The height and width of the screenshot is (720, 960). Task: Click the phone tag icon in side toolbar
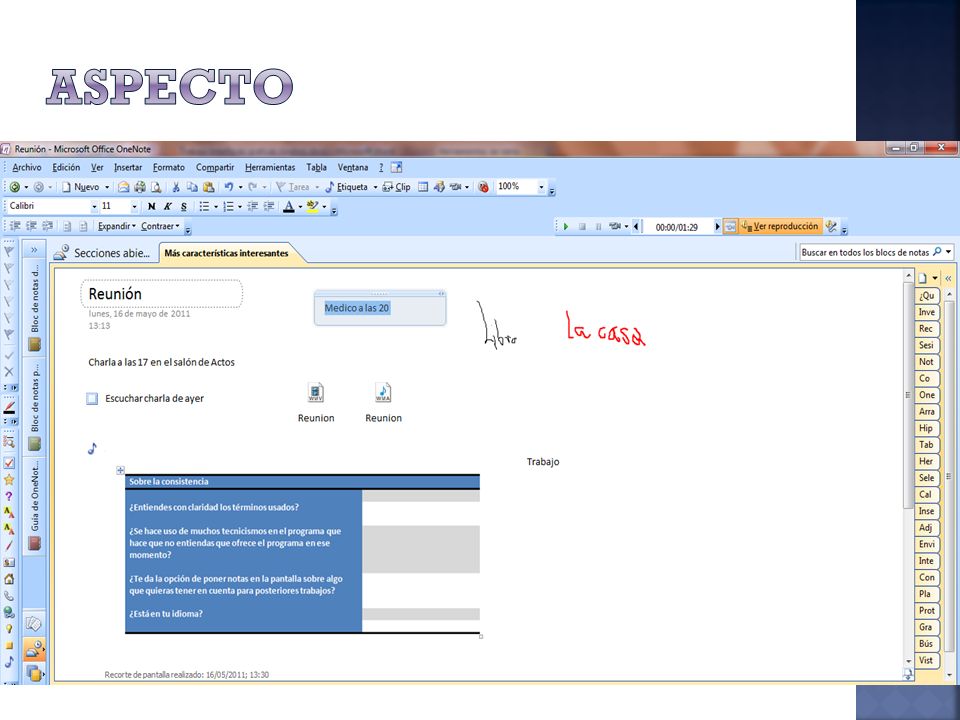point(9,595)
